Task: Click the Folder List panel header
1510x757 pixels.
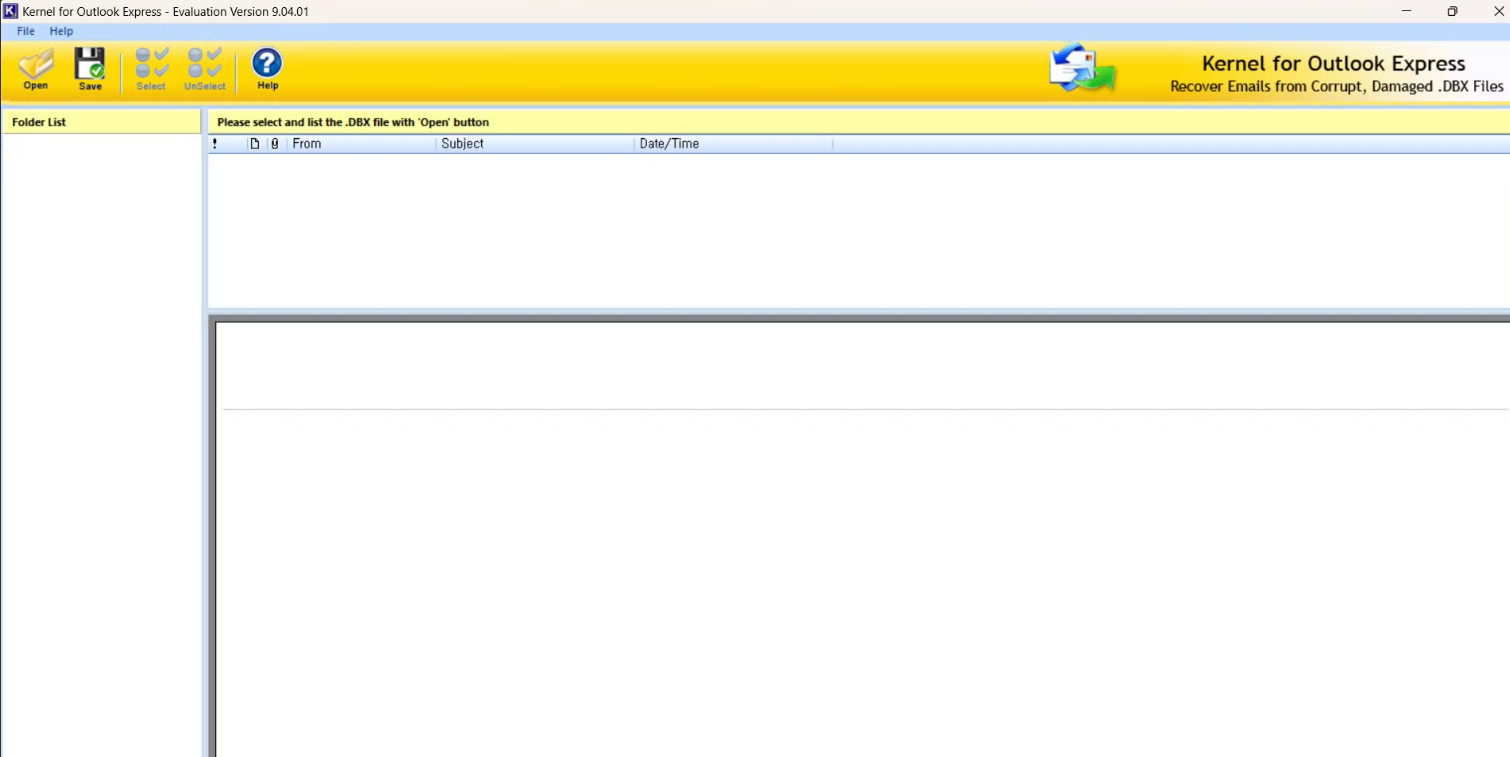Action: (x=101, y=122)
